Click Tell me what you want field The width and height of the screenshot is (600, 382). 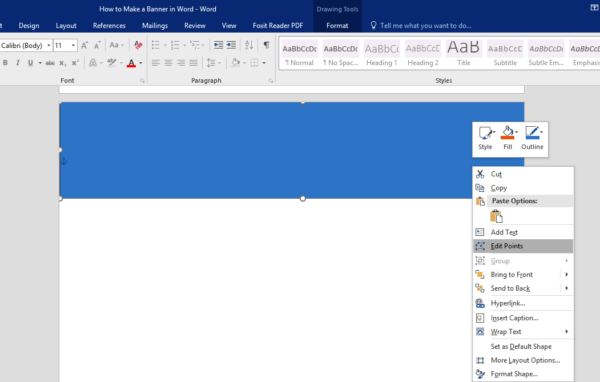coord(426,26)
